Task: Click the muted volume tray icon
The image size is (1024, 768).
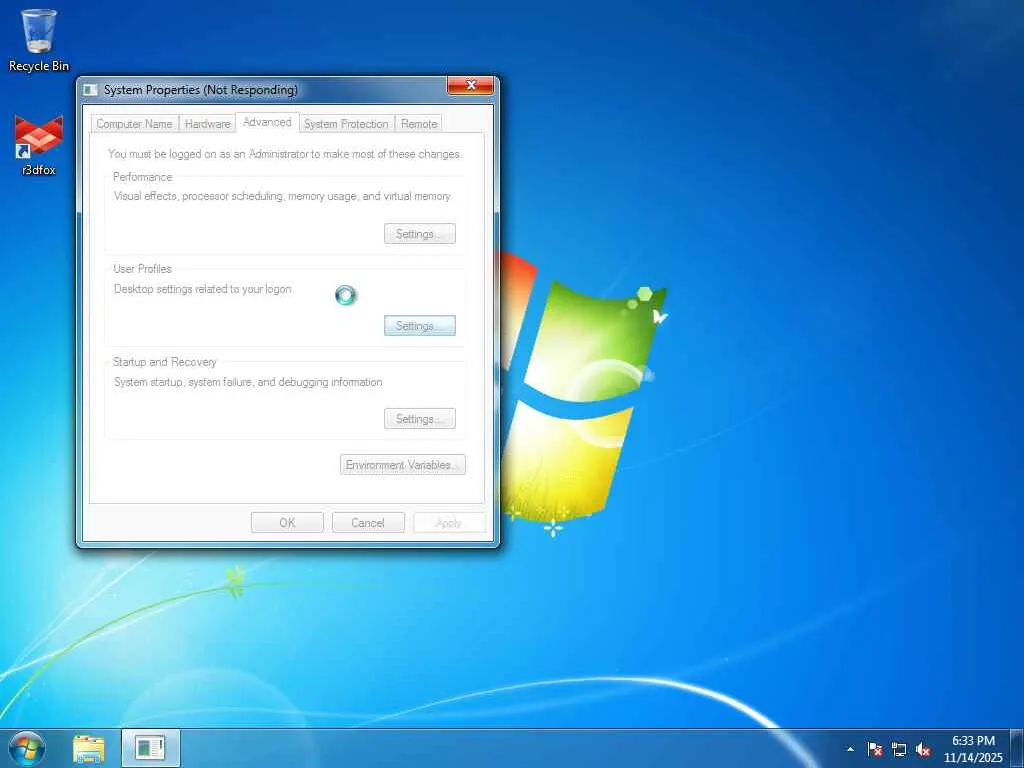Action: pos(923,749)
